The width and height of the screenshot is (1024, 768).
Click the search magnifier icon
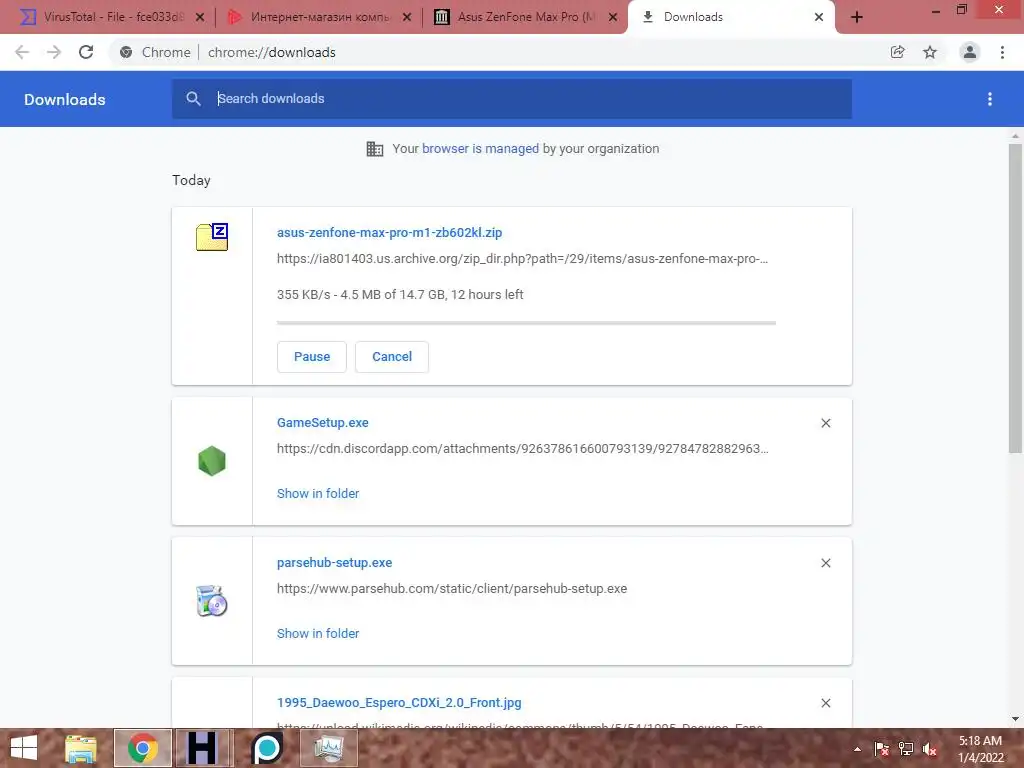point(193,99)
